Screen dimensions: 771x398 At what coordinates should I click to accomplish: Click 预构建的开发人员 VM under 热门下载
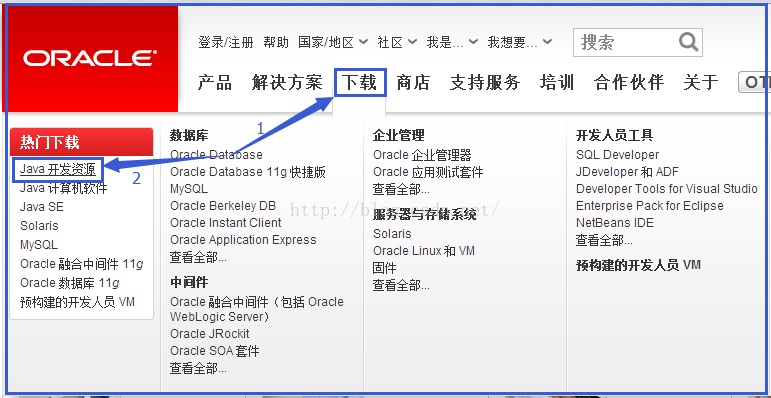tap(77, 302)
